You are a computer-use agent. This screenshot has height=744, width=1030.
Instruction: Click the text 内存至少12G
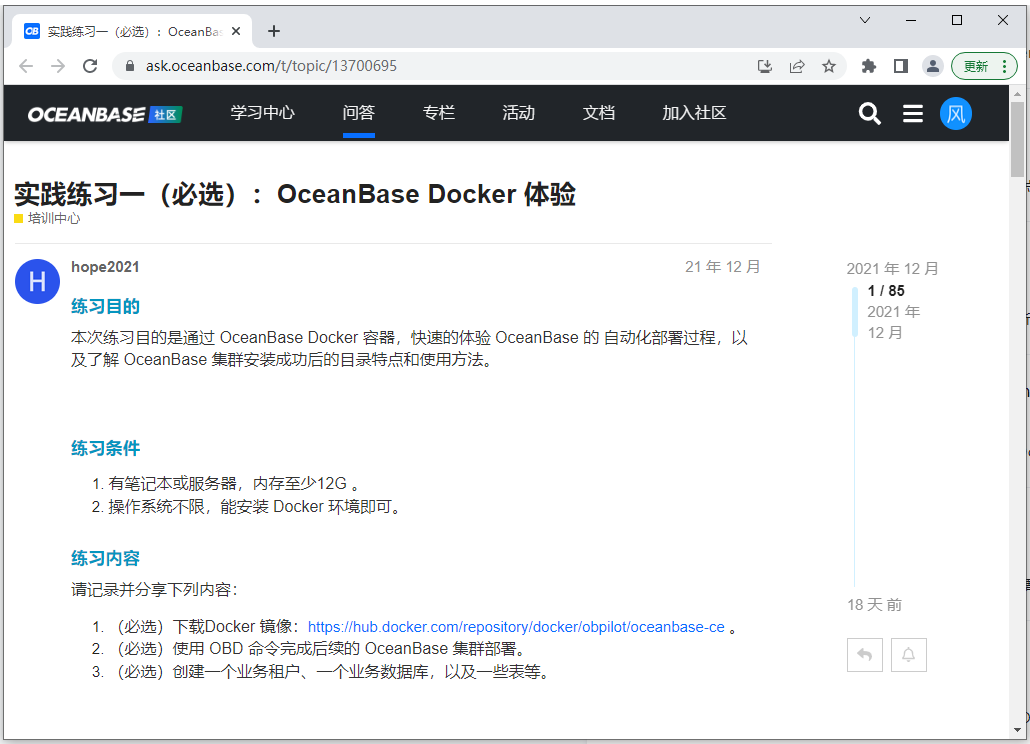(300, 484)
